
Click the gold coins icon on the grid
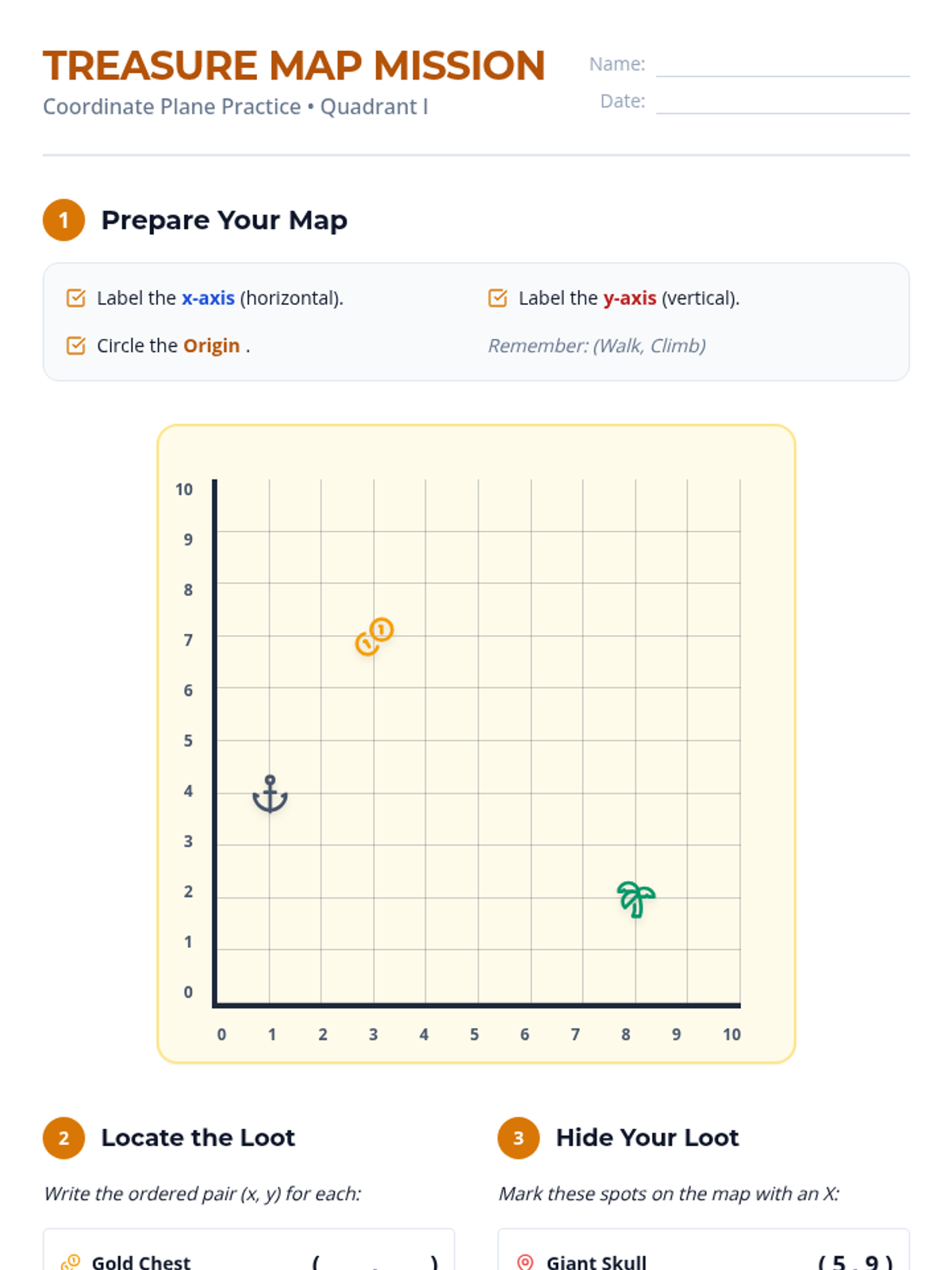(x=374, y=637)
